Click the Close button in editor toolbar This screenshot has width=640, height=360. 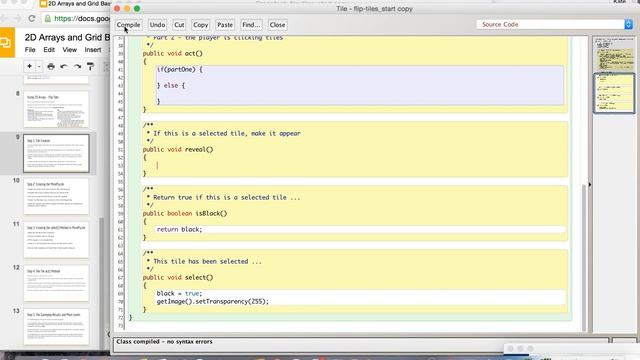click(277, 25)
